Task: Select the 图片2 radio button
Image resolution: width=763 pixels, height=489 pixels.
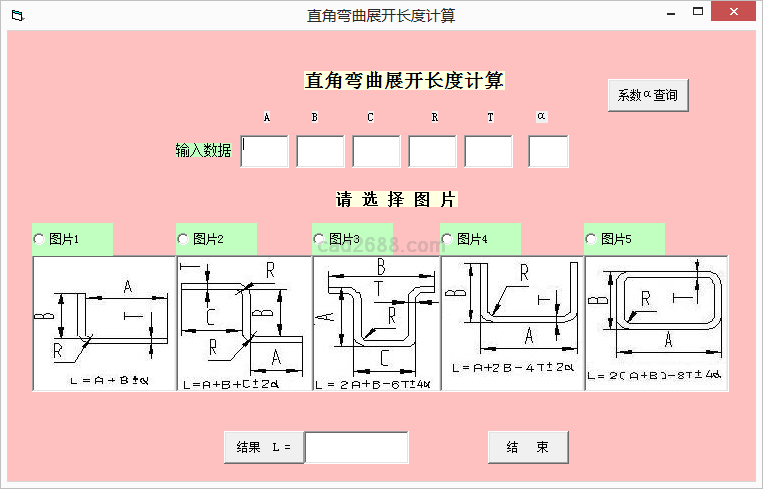Action: pyautogui.click(x=184, y=239)
